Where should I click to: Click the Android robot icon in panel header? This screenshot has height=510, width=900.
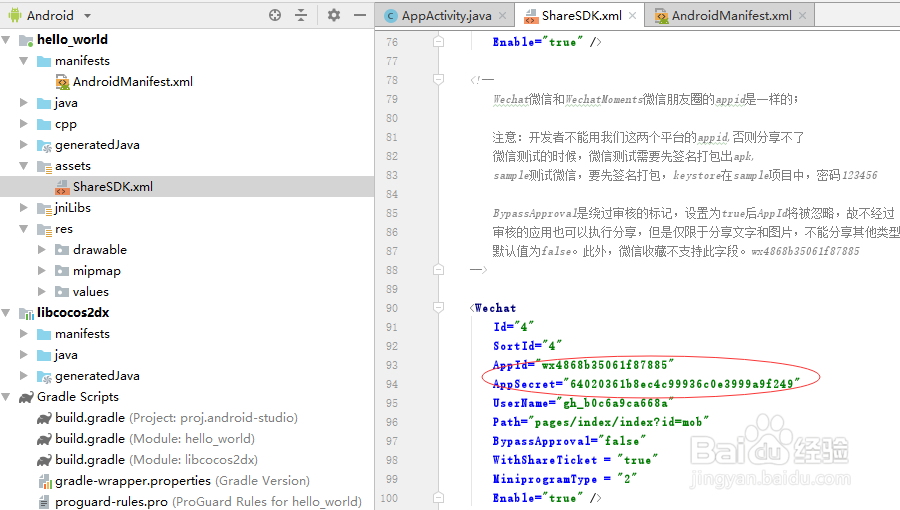tap(15, 15)
